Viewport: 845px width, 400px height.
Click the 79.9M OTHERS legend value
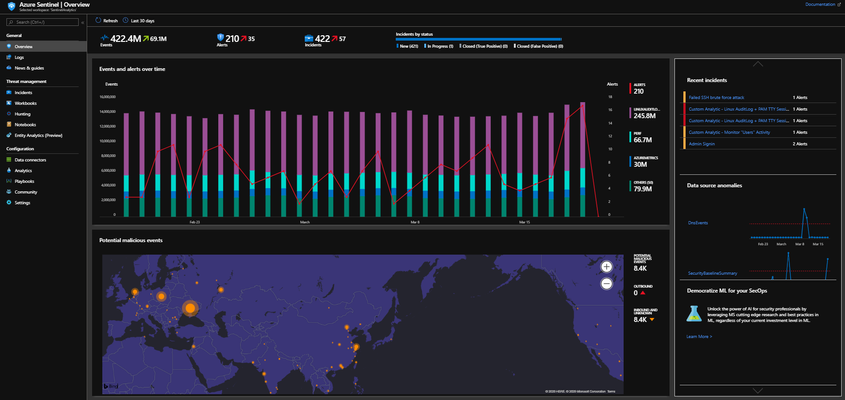(643, 189)
